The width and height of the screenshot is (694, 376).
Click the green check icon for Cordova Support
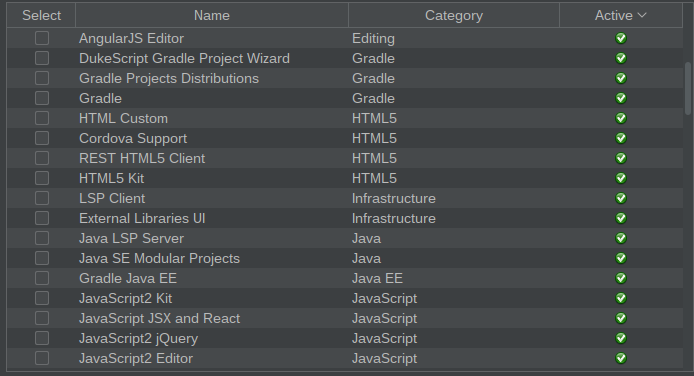621,138
